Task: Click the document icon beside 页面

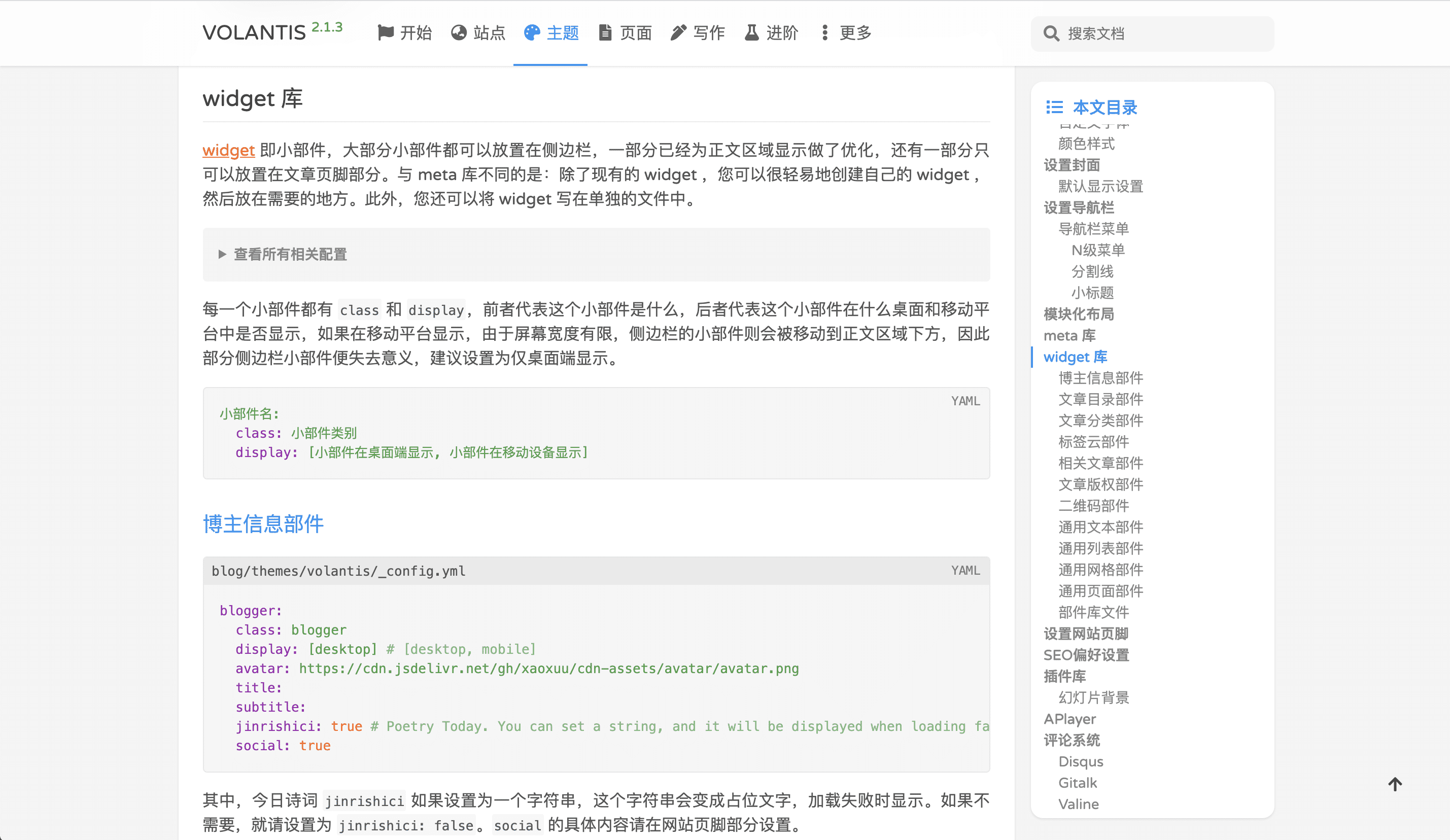Action: click(x=605, y=33)
